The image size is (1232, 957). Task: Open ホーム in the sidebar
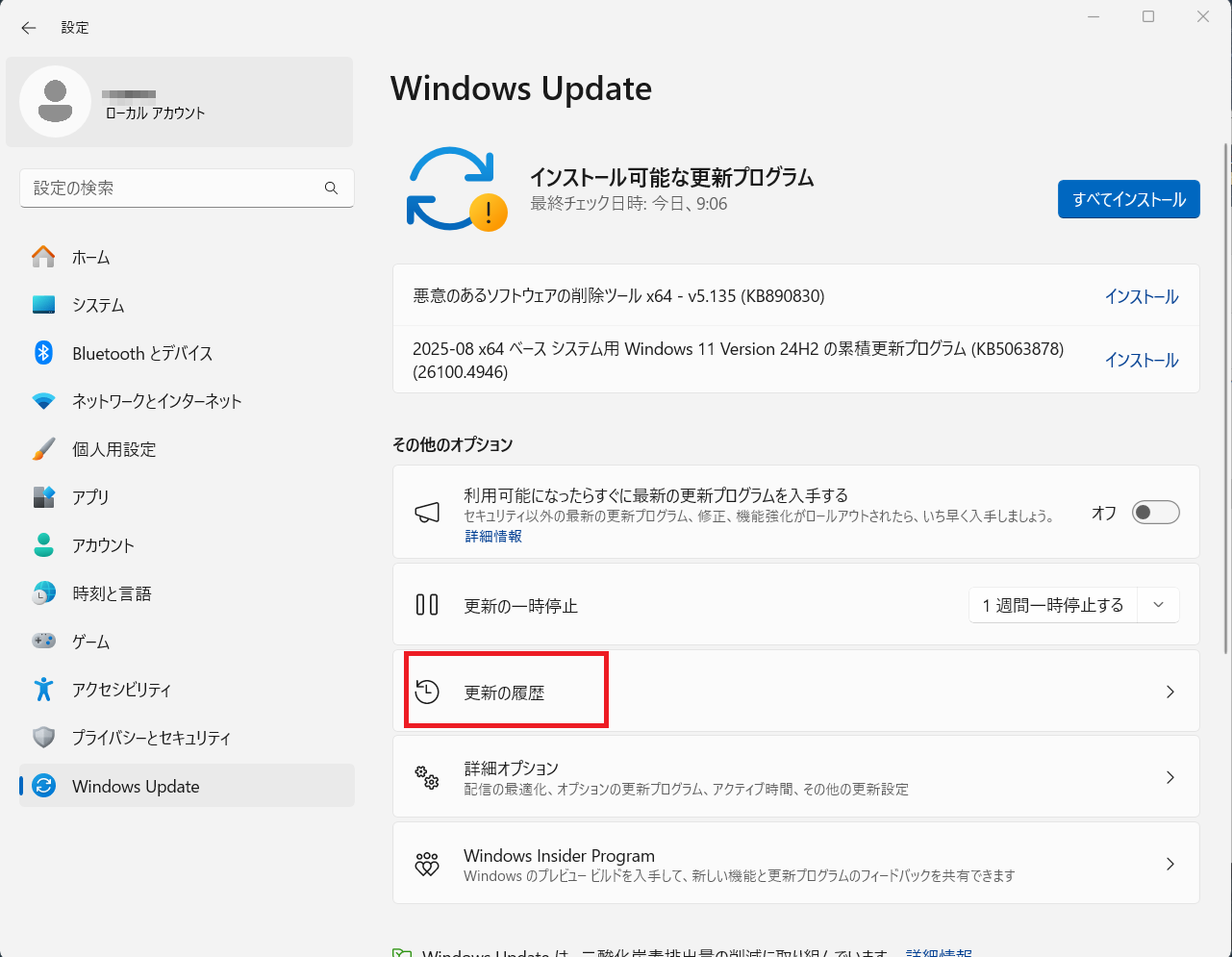(x=187, y=257)
